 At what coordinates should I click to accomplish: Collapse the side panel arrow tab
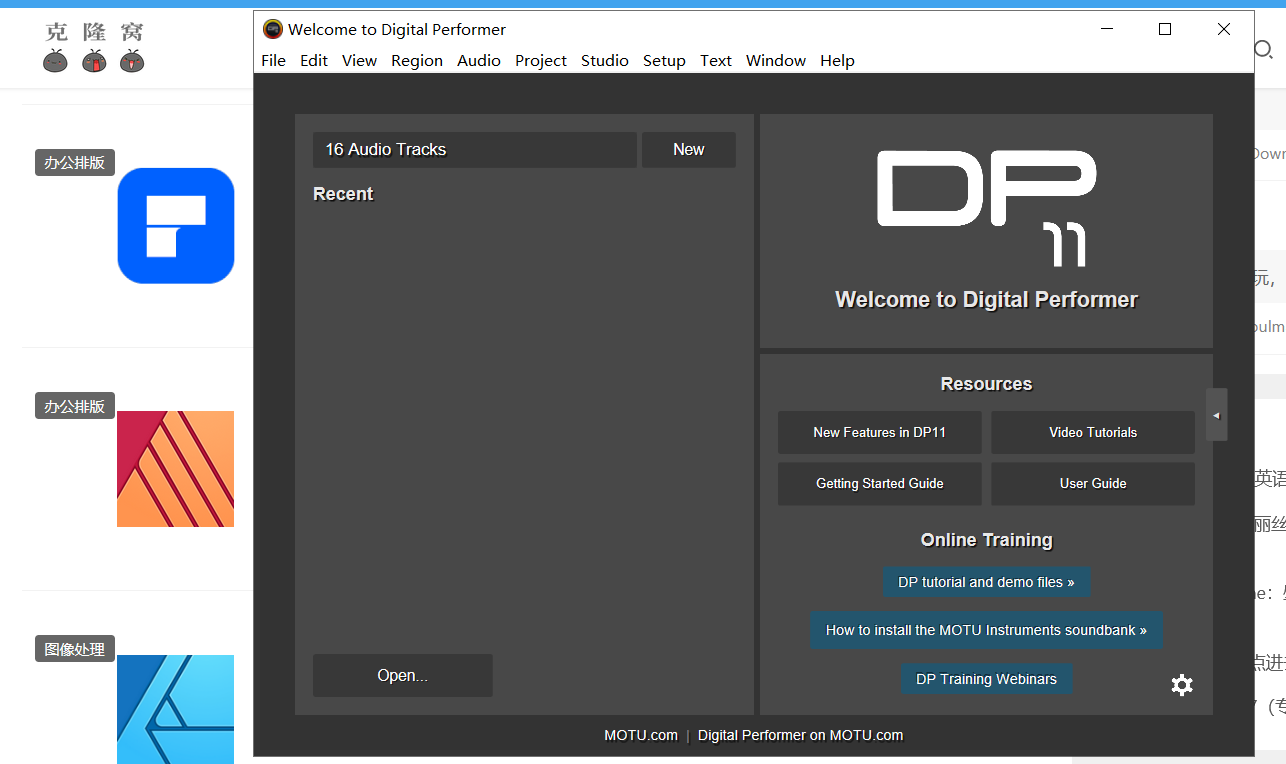pyautogui.click(x=1216, y=414)
